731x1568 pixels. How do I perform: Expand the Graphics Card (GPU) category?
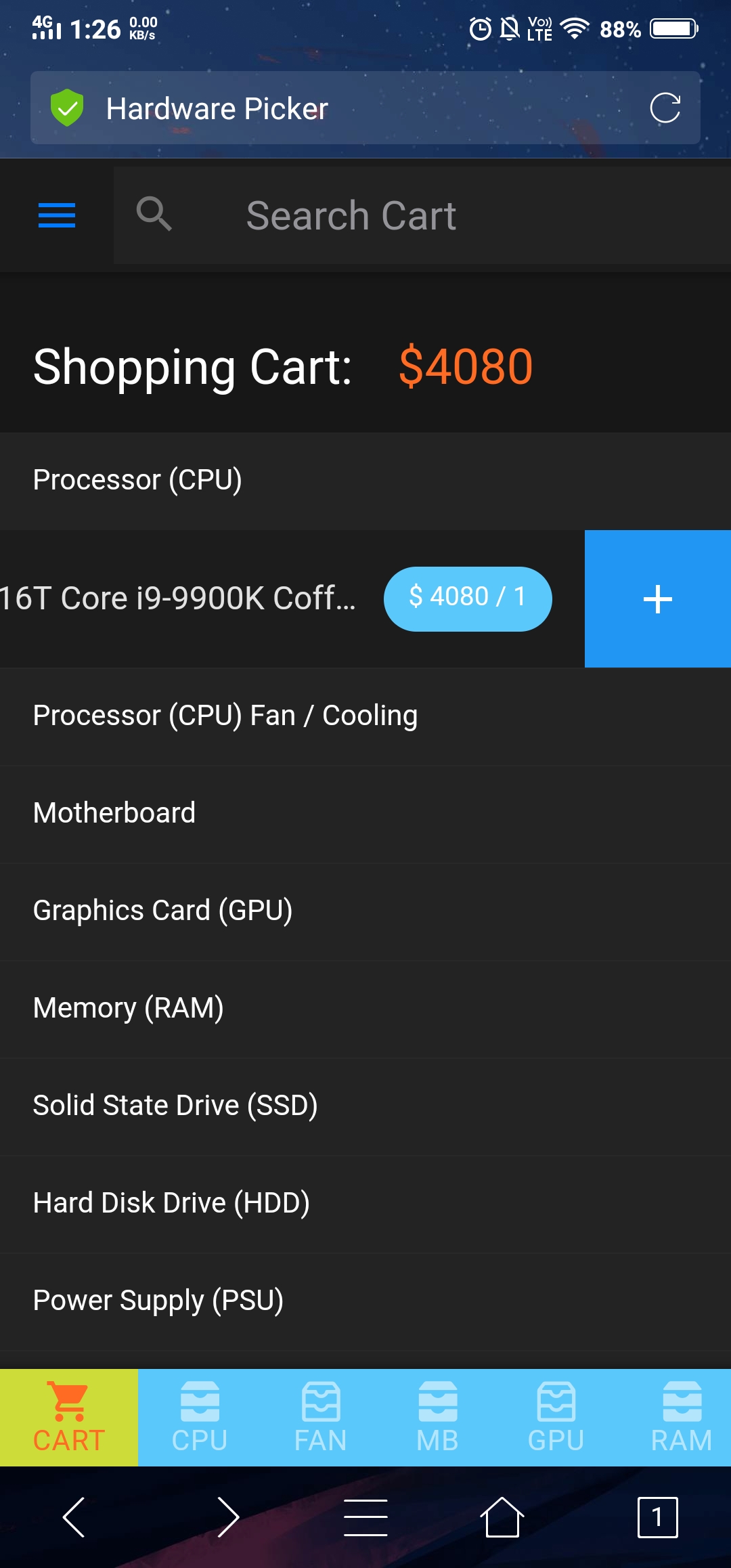pos(365,911)
